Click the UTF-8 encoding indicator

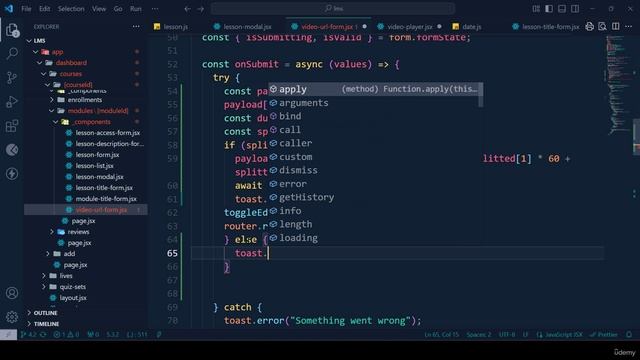(x=507, y=335)
